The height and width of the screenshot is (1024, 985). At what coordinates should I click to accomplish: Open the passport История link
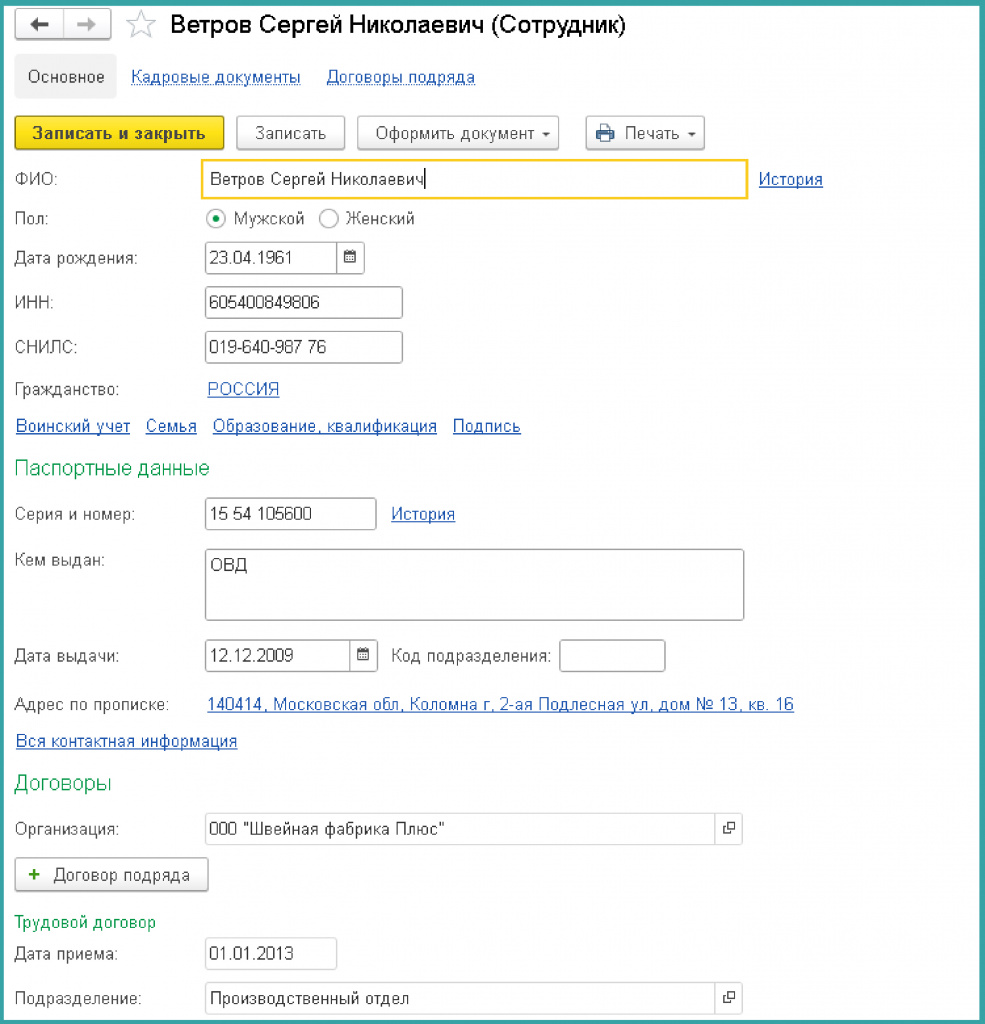pos(423,514)
